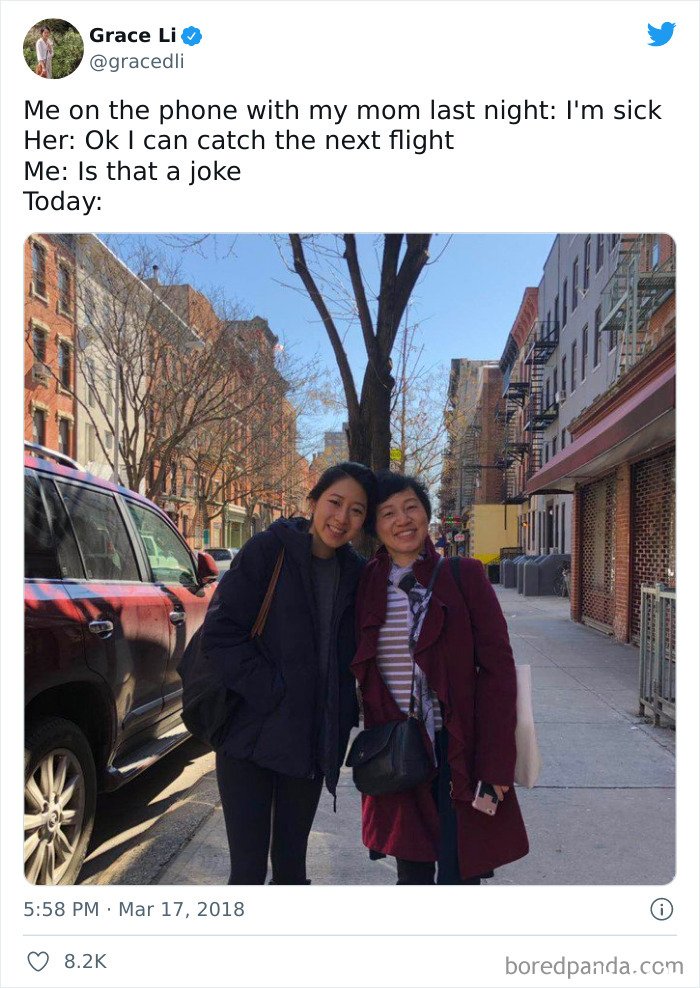Click the blue verified badge
The width and height of the screenshot is (700, 988).
(192, 37)
